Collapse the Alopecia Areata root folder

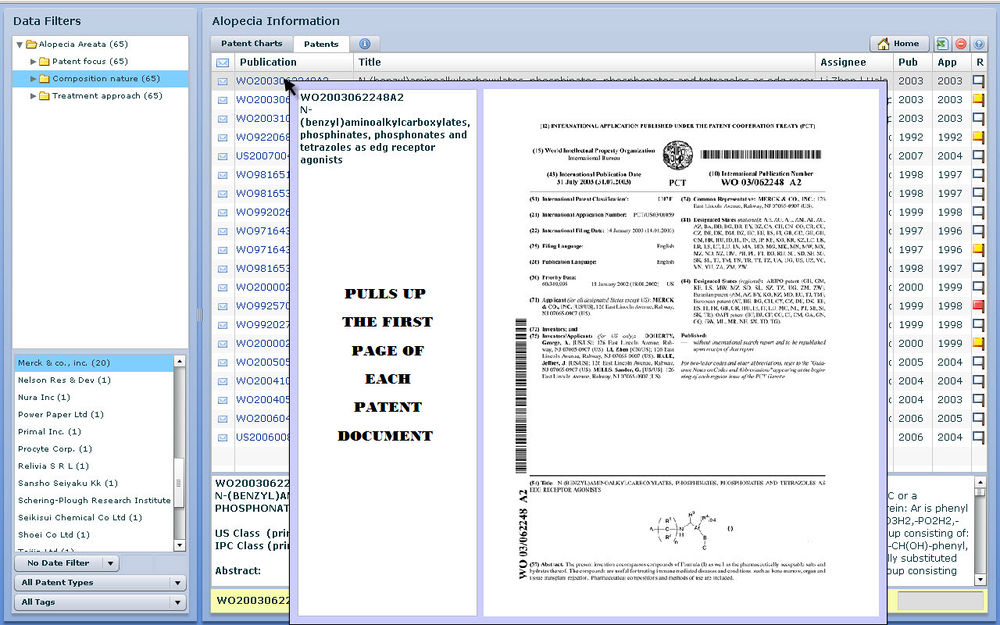(x=20, y=45)
